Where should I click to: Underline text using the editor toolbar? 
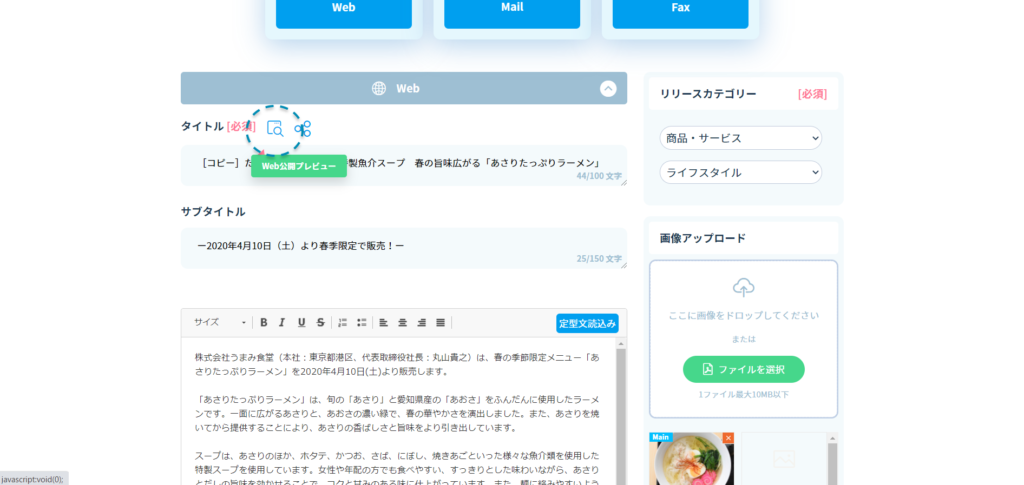click(301, 322)
